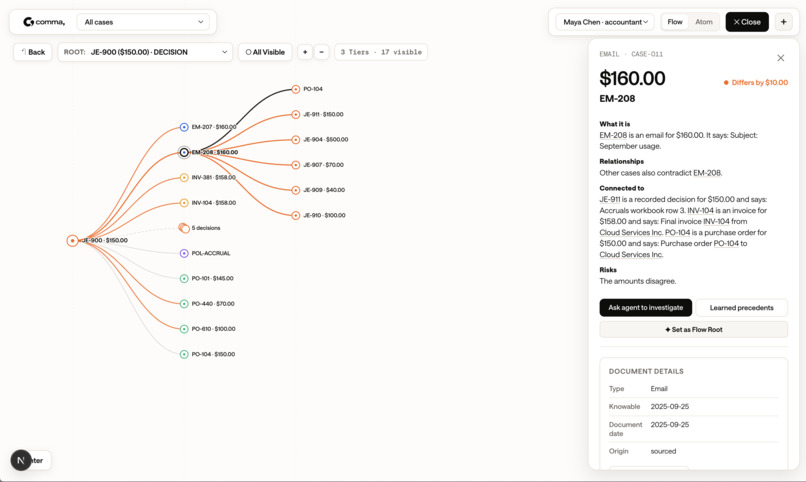Click the plus button next to Close

[x=783, y=22]
